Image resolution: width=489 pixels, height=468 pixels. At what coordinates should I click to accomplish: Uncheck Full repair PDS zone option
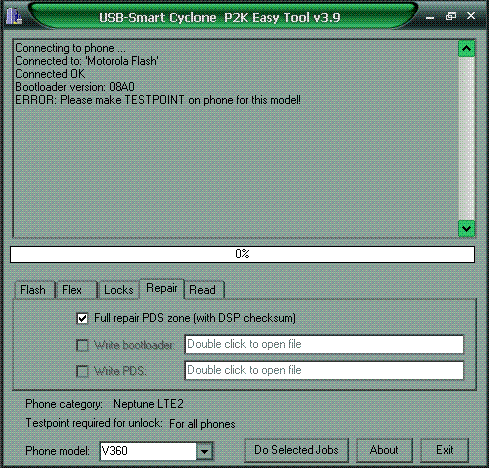pos(82,318)
